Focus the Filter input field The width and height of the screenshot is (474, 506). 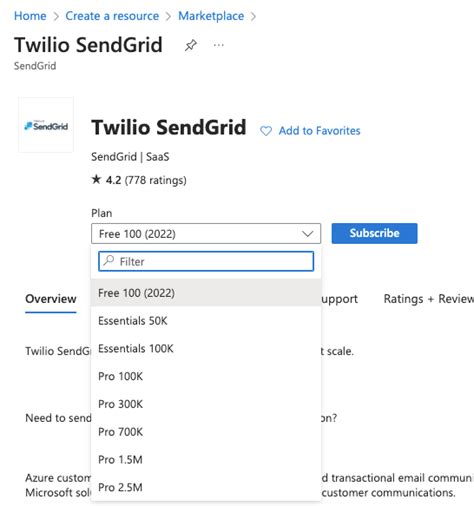pyautogui.click(x=206, y=261)
